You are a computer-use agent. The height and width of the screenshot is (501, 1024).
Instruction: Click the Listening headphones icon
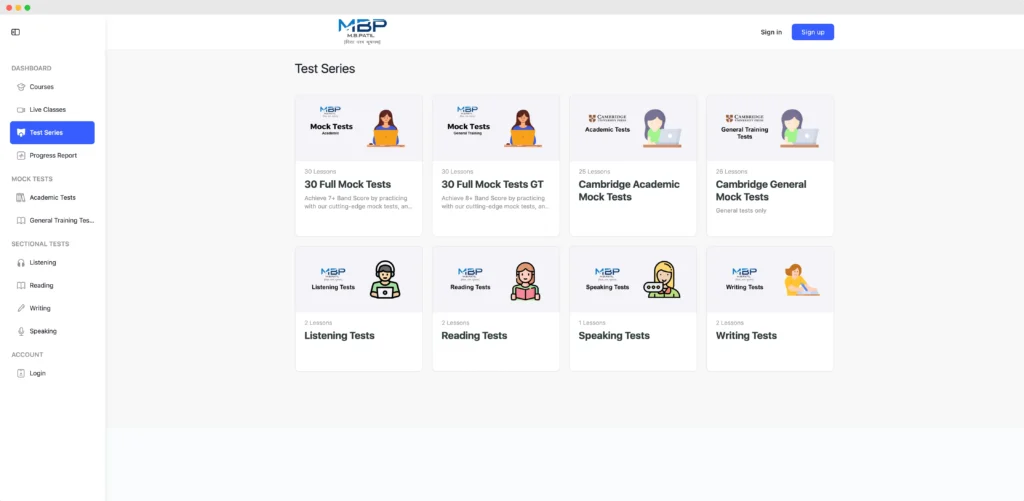(21, 263)
